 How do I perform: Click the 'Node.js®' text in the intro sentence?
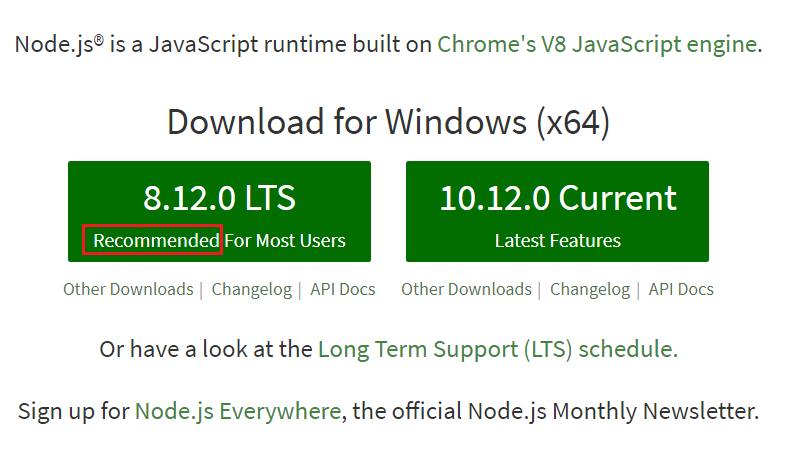coord(59,44)
